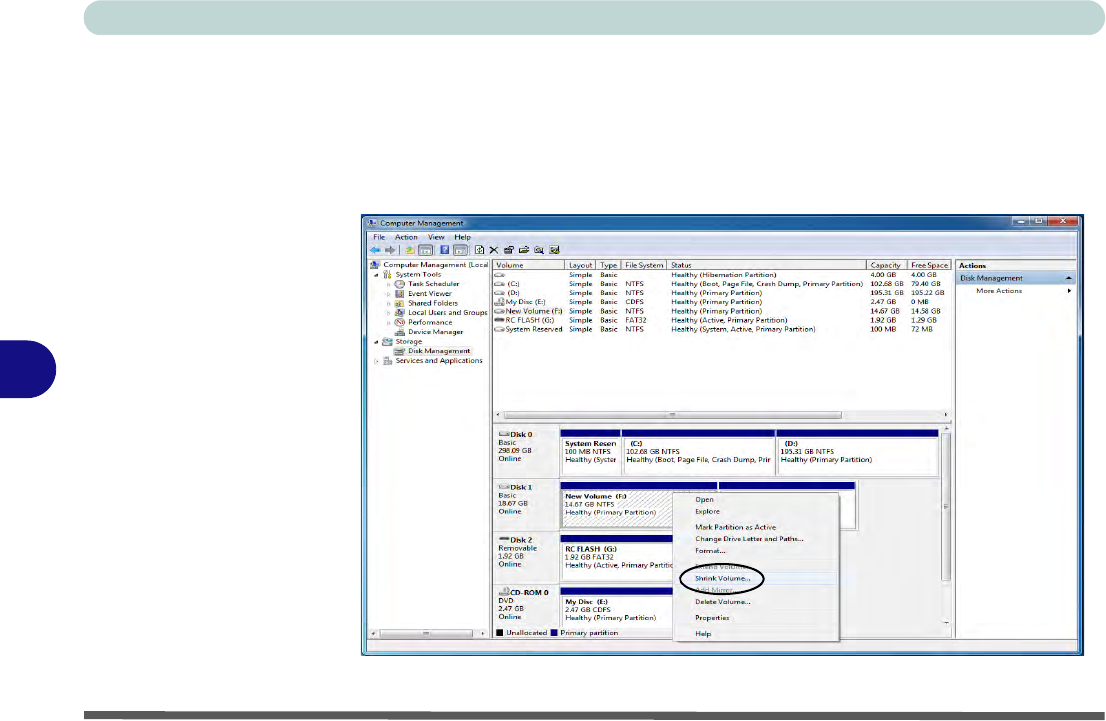The height and width of the screenshot is (721, 1106).
Task: Select Task Scheduler in the tree
Action: tap(433, 284)
